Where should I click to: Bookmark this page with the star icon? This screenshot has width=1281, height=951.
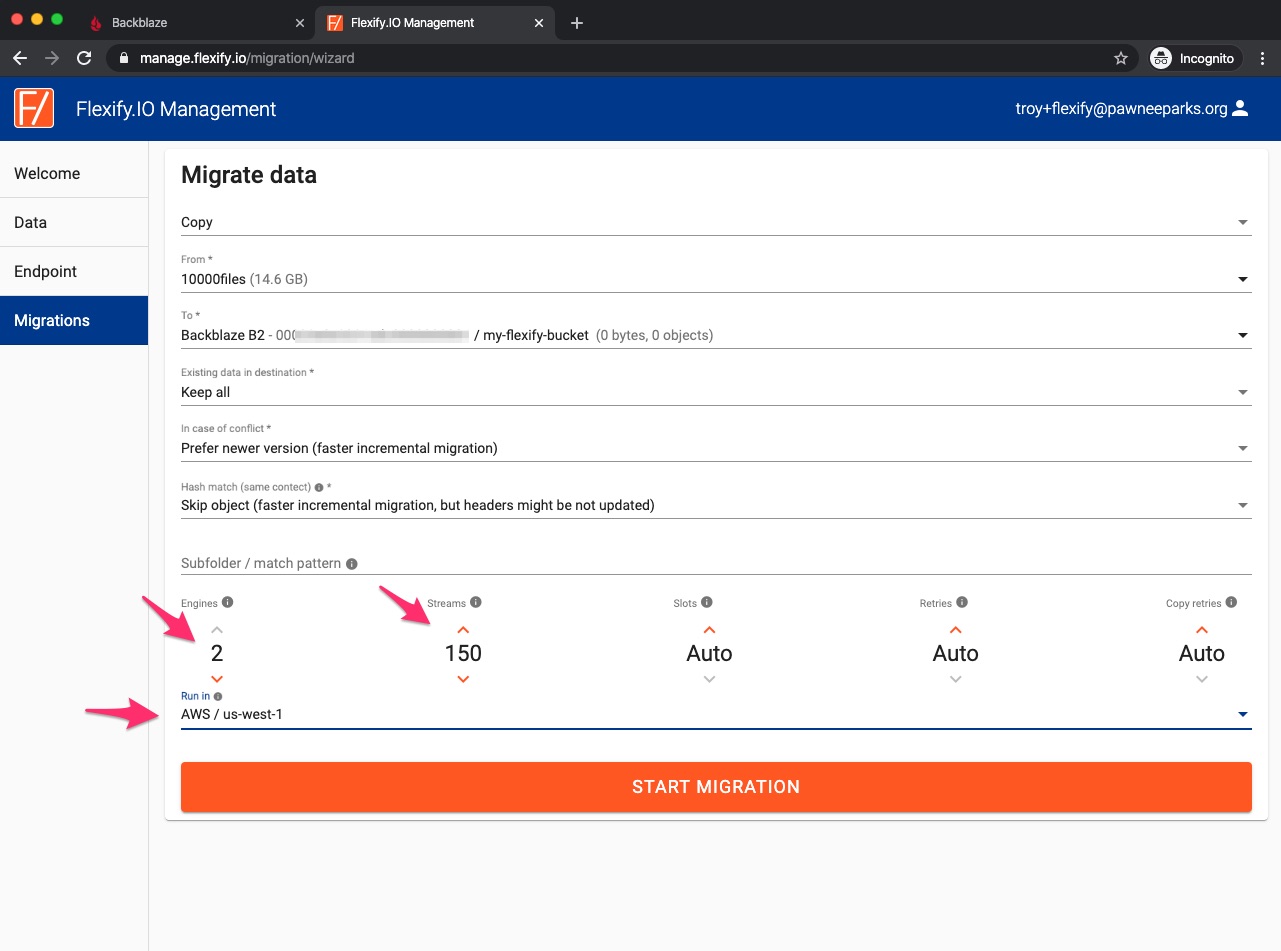tap(1121, 58)
